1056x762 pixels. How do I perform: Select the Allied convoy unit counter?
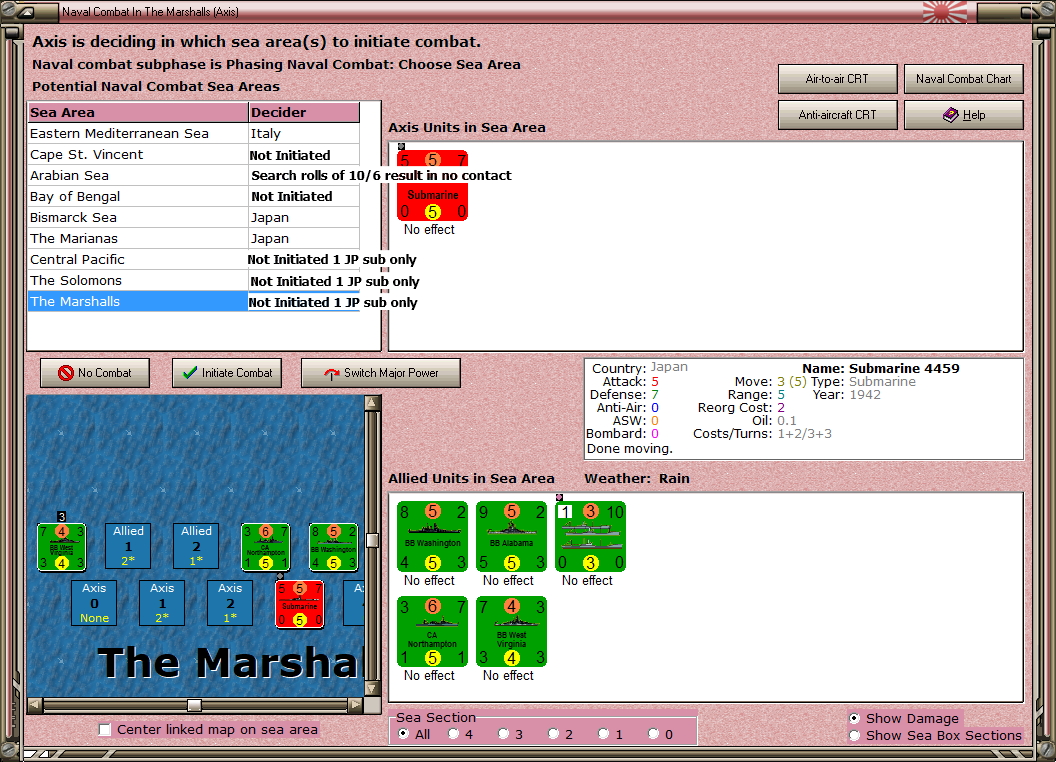tap(591, 536)
